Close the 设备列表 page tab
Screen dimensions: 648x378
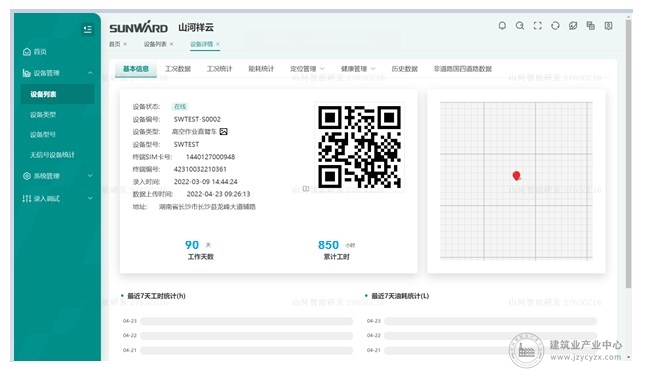click(x=172, y=44)
